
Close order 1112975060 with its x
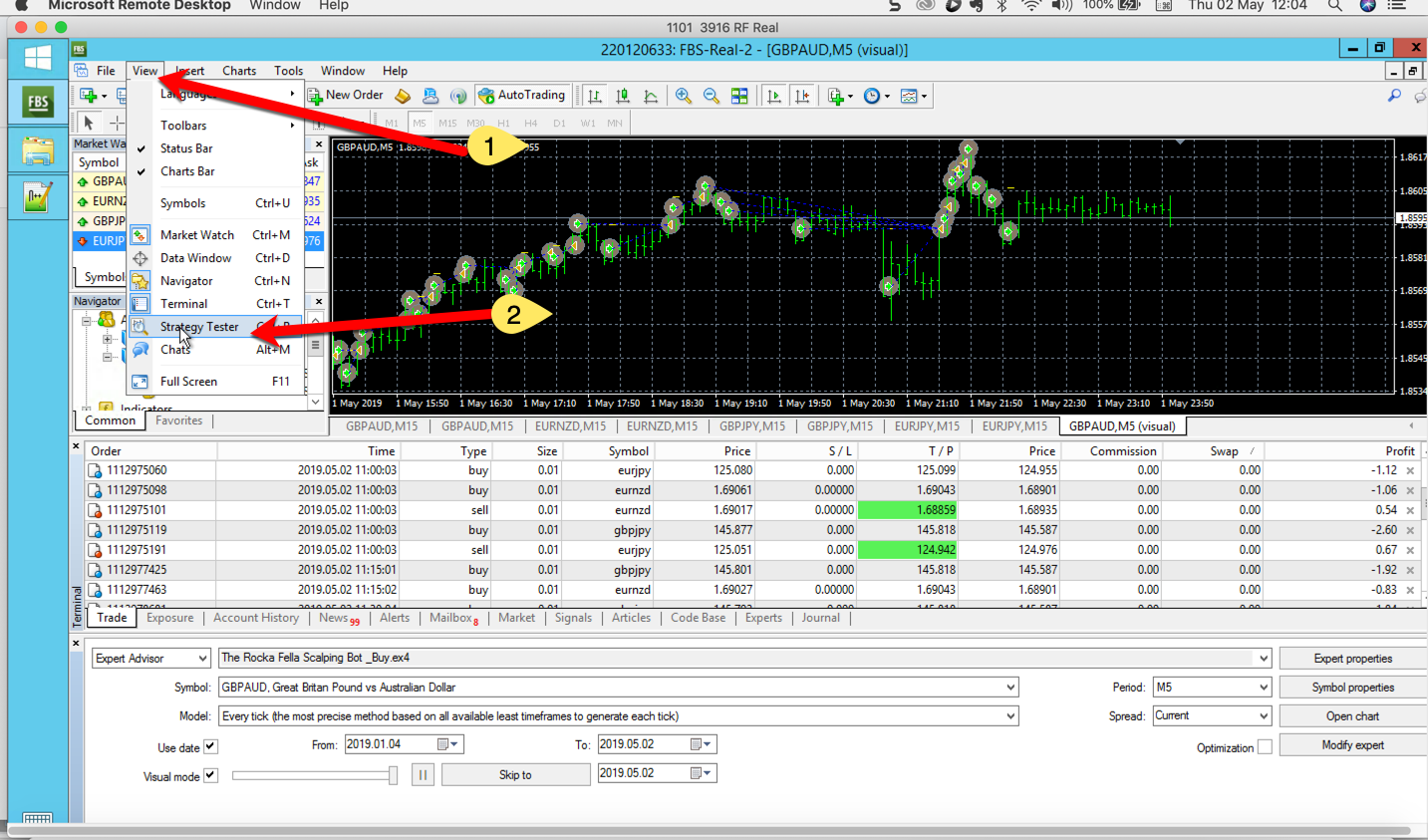(1410, 470)
